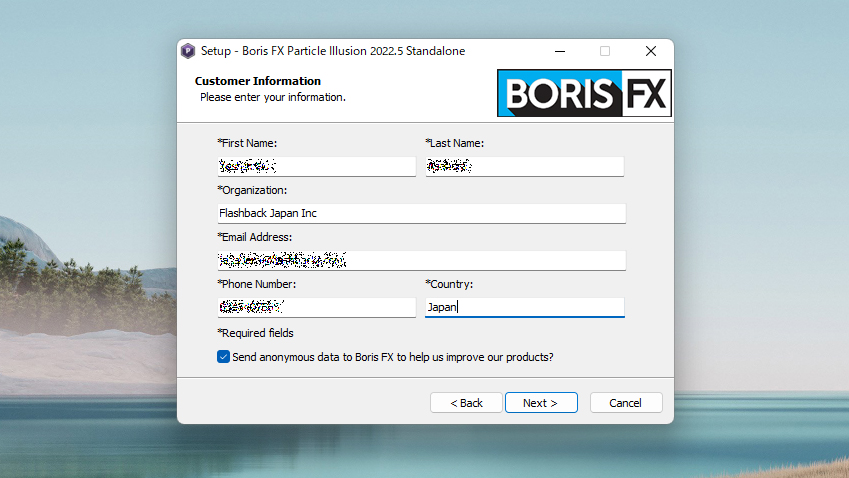Click the "*Last Name:" label

pos(455,143)
